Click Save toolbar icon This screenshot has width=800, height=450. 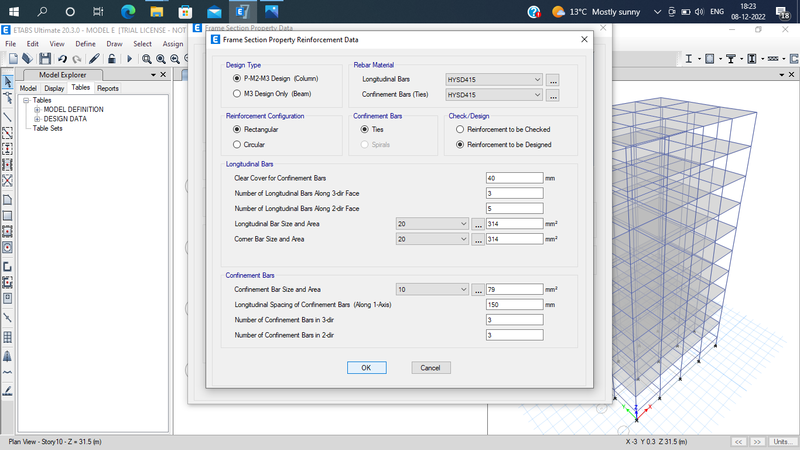tap(45, 59)
